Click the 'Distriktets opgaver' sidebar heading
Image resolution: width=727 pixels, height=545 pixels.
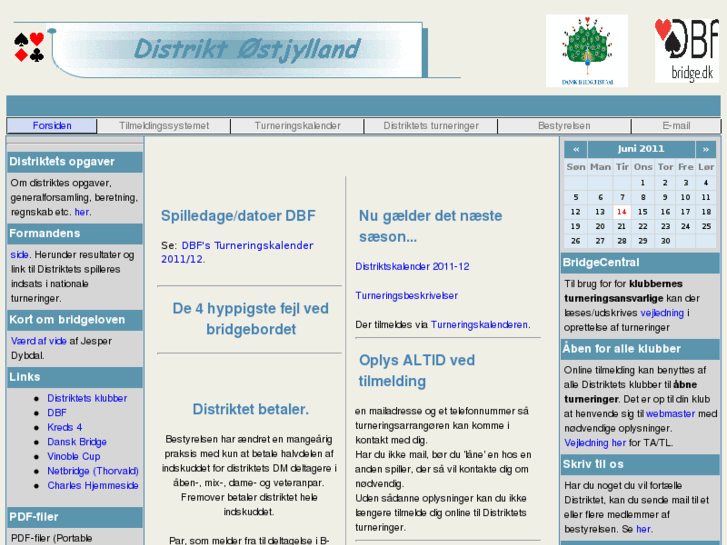(x=75, y=162)
